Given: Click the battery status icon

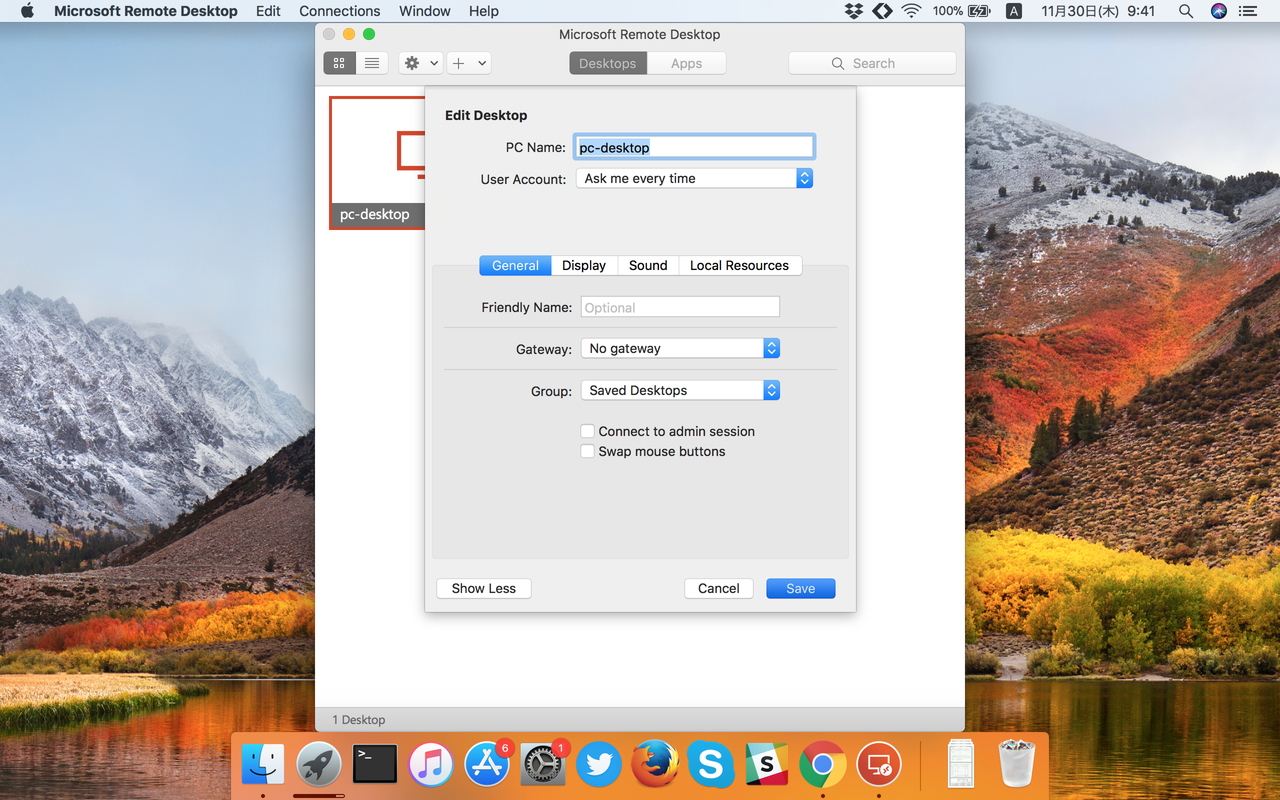Looking at the screenshot, I should tap(980, 11).
